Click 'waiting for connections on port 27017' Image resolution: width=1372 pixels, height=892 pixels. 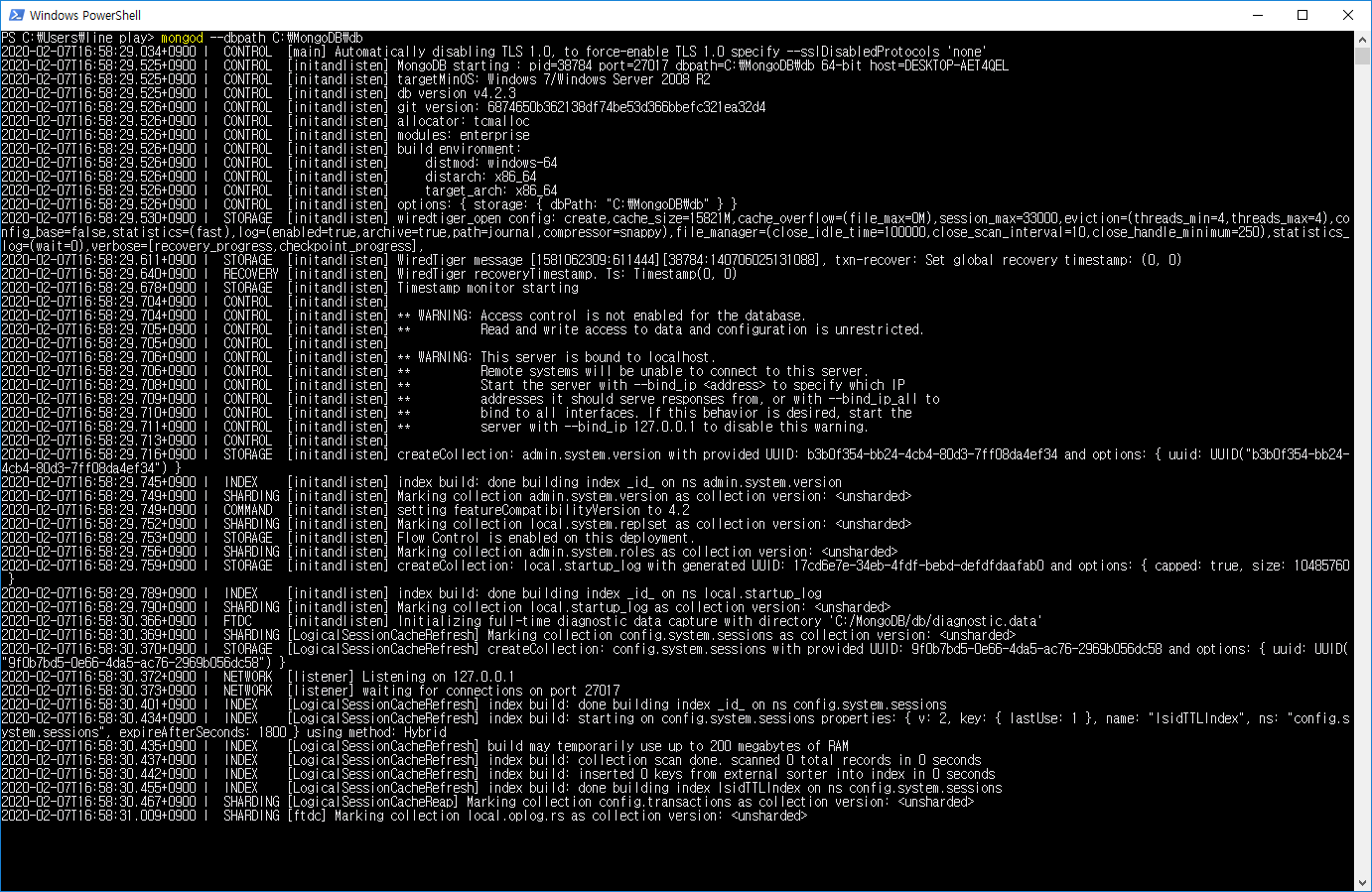point(491,691)
